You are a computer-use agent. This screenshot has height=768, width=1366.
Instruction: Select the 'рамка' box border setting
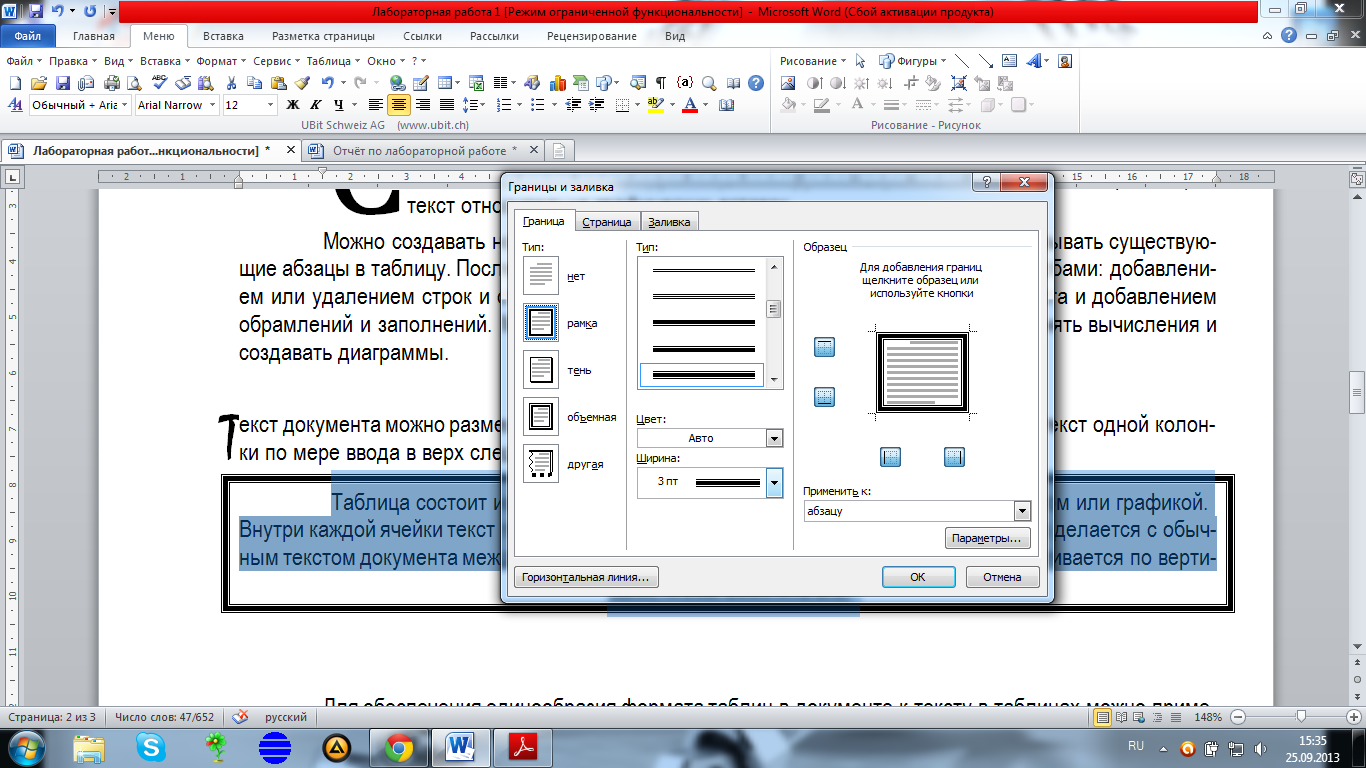tap(541, 321)
